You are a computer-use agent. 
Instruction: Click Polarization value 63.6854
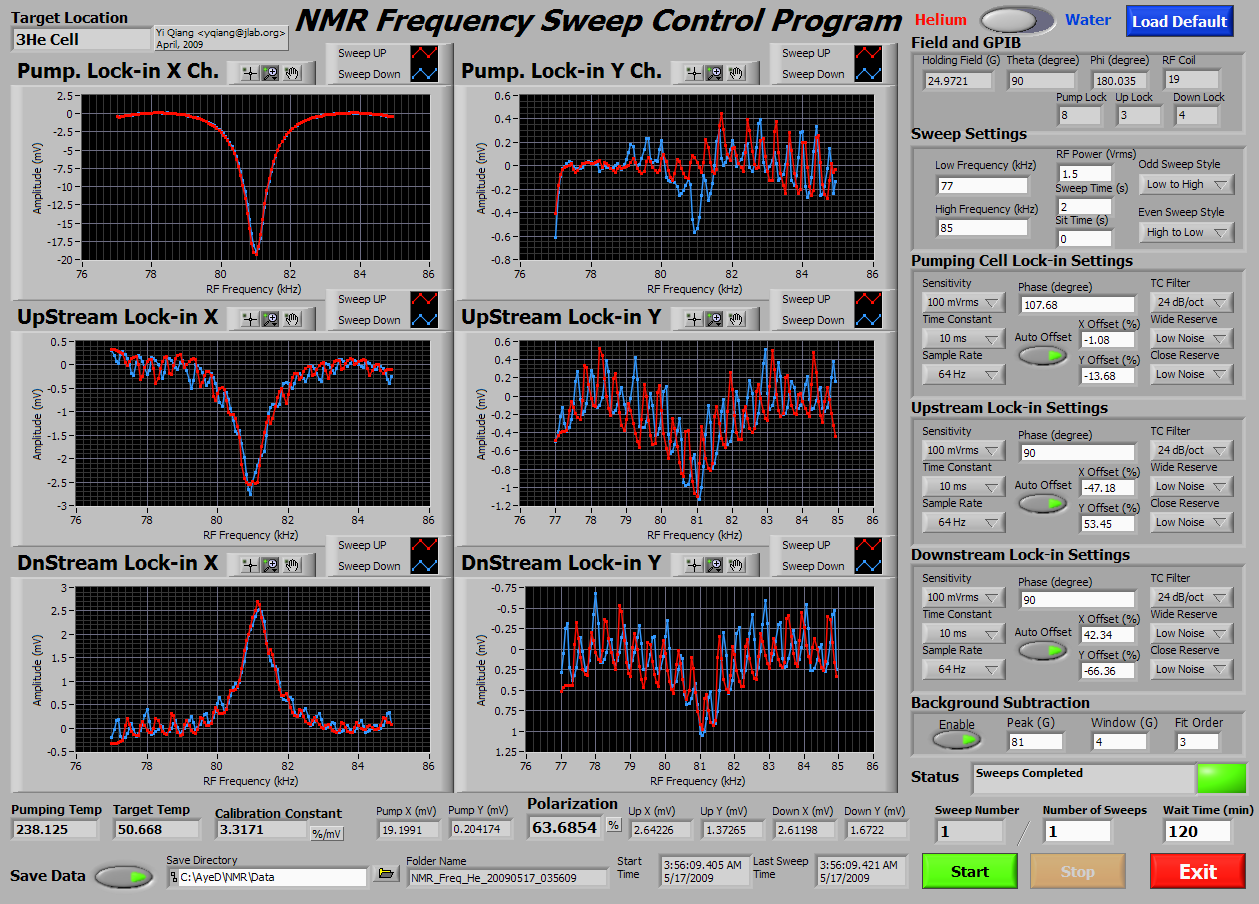pyautogui.click(x=566, y=827)
